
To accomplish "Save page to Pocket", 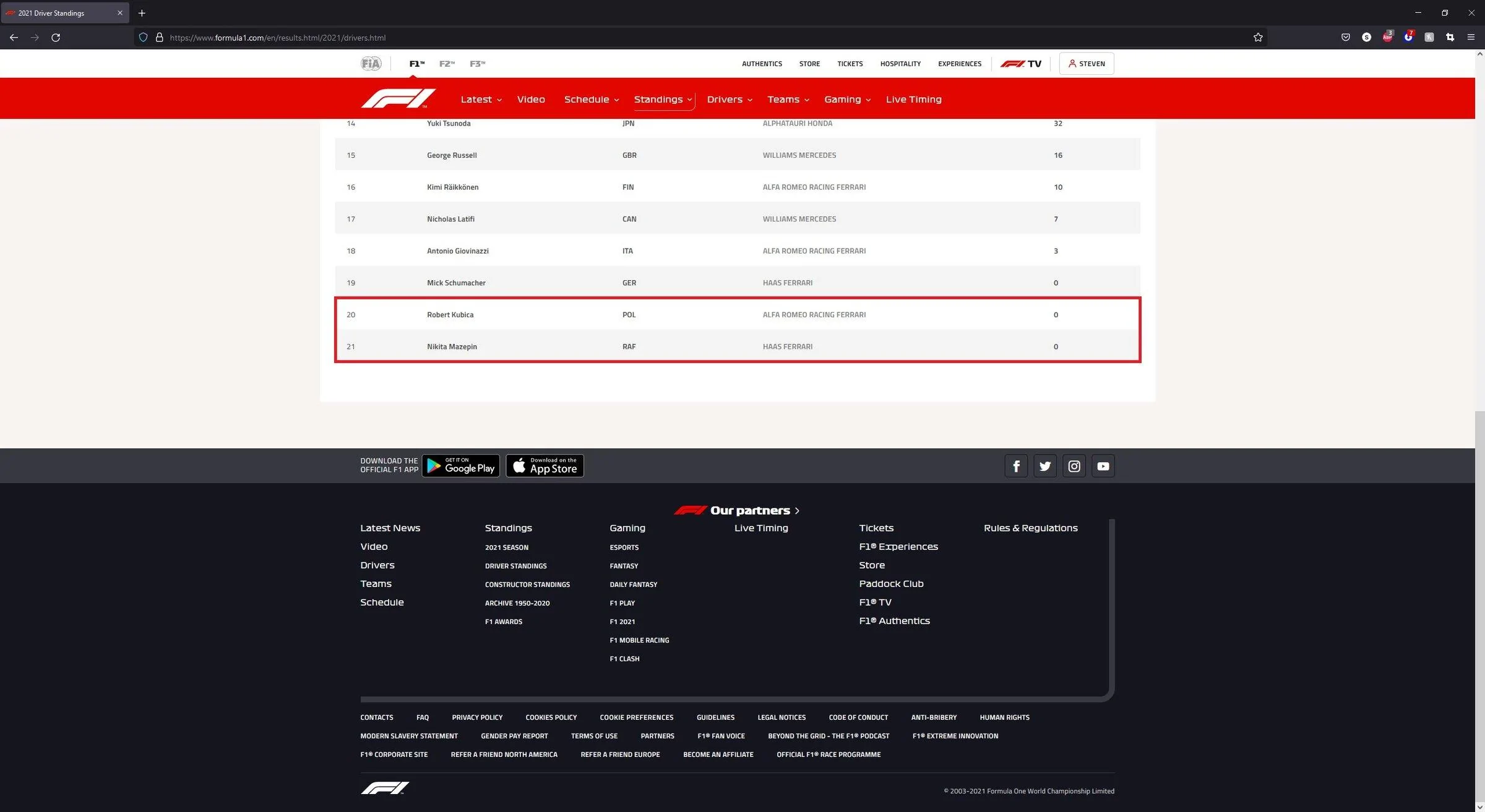I will 1346,38.
